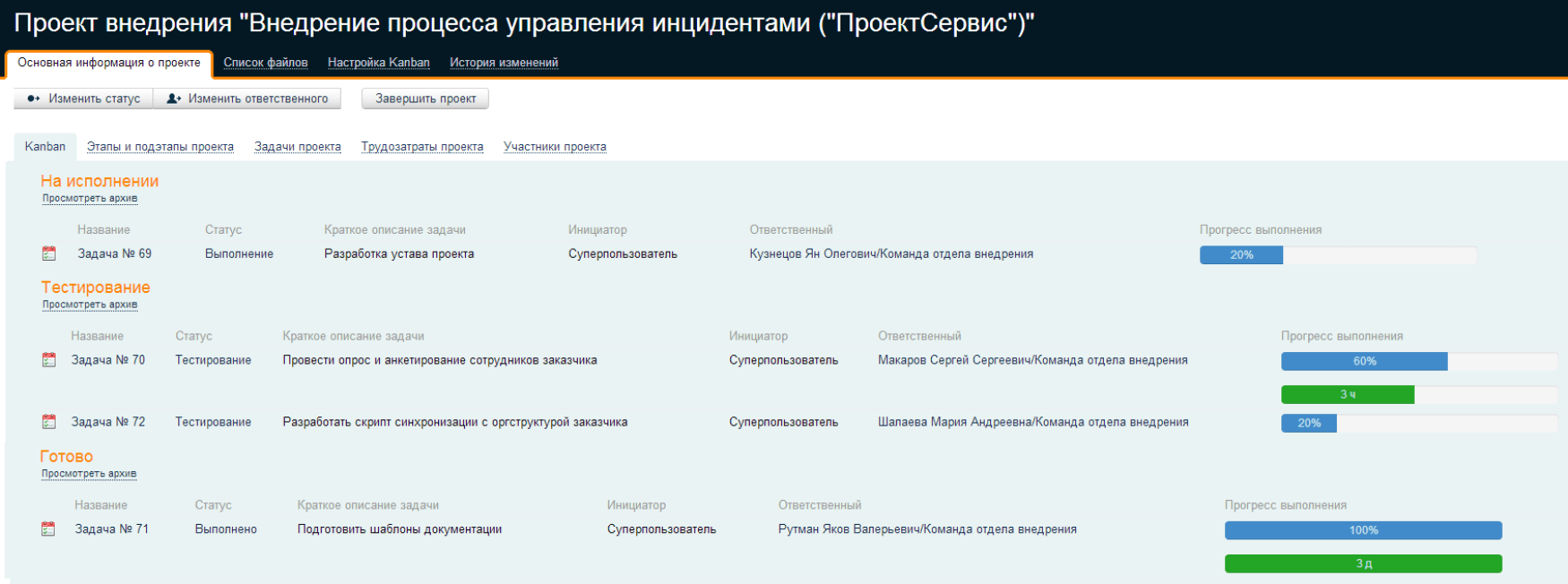1568x584 pixels.
Task: View archive under На исполнении section
Action: [90, 199]
